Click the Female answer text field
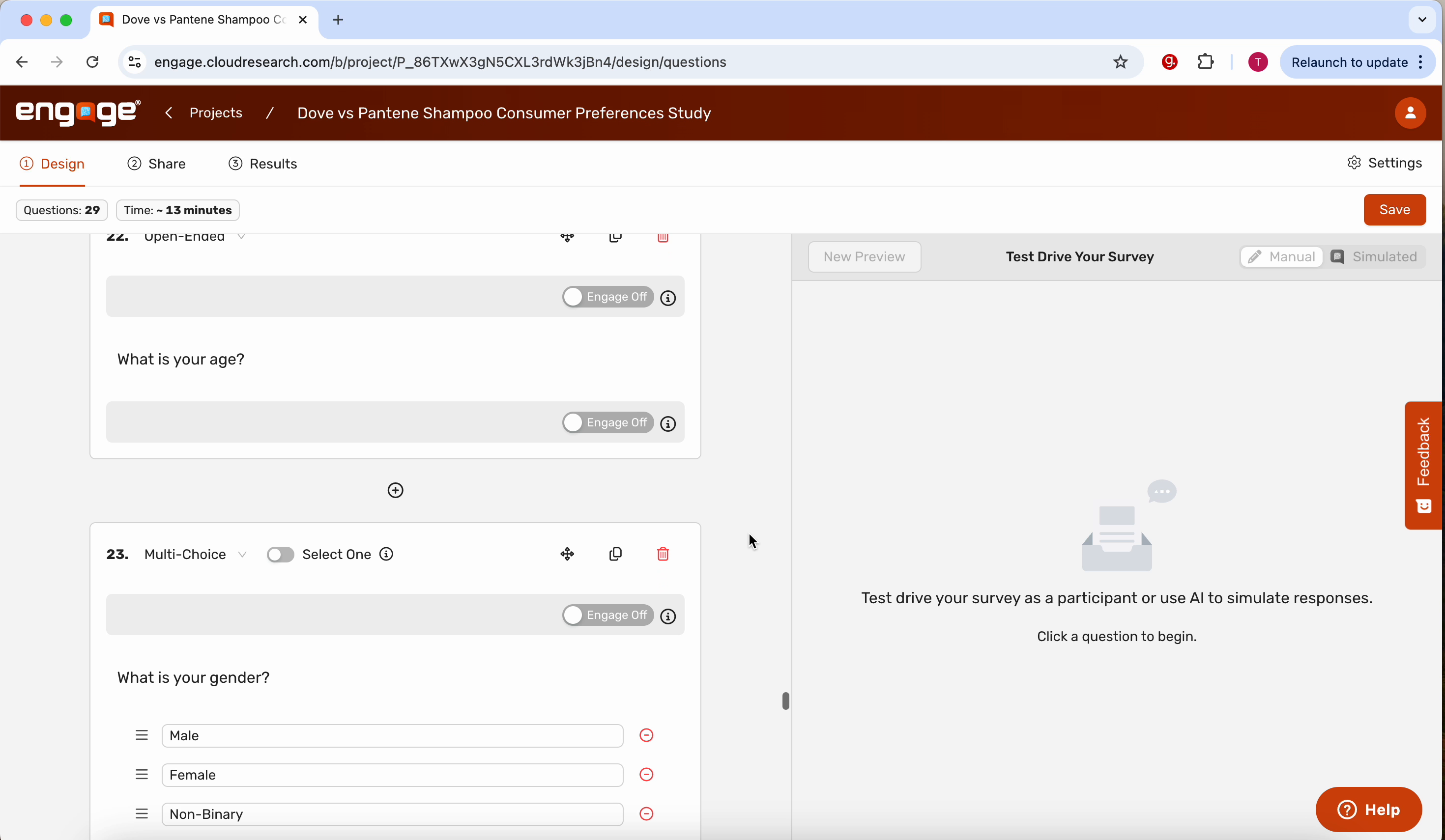This screenshot has width=1445, height=840. pos(392,775)
